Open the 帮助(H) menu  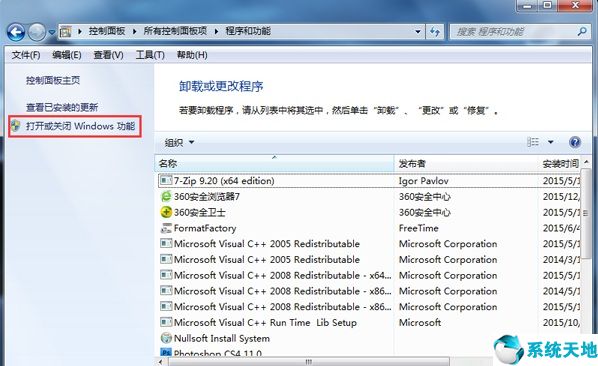pyautogui.click(x=192, y=55)
